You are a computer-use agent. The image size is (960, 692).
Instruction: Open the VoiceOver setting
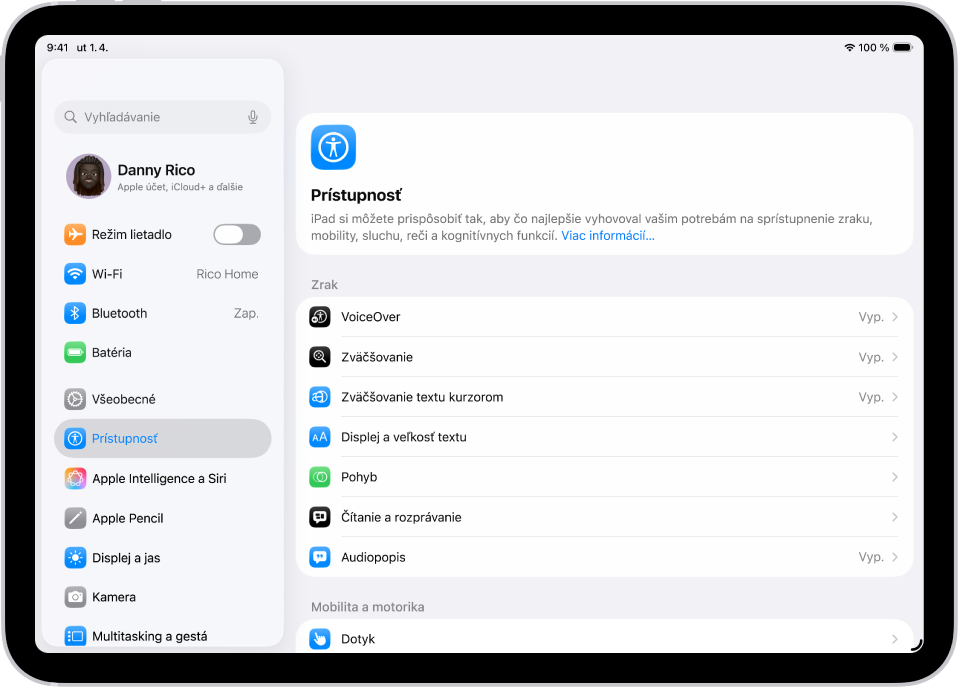604,317
